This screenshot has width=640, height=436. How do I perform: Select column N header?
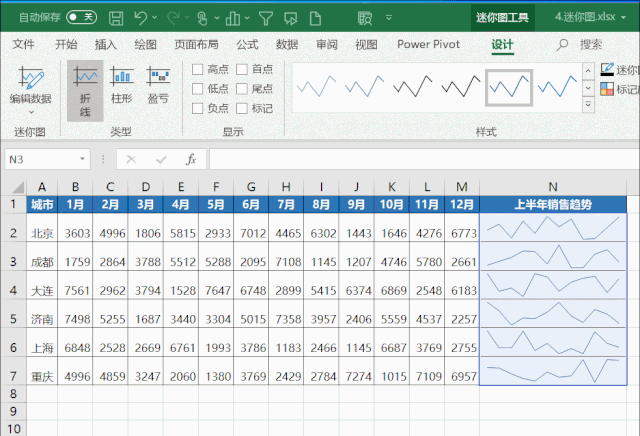tap(553, 187)
